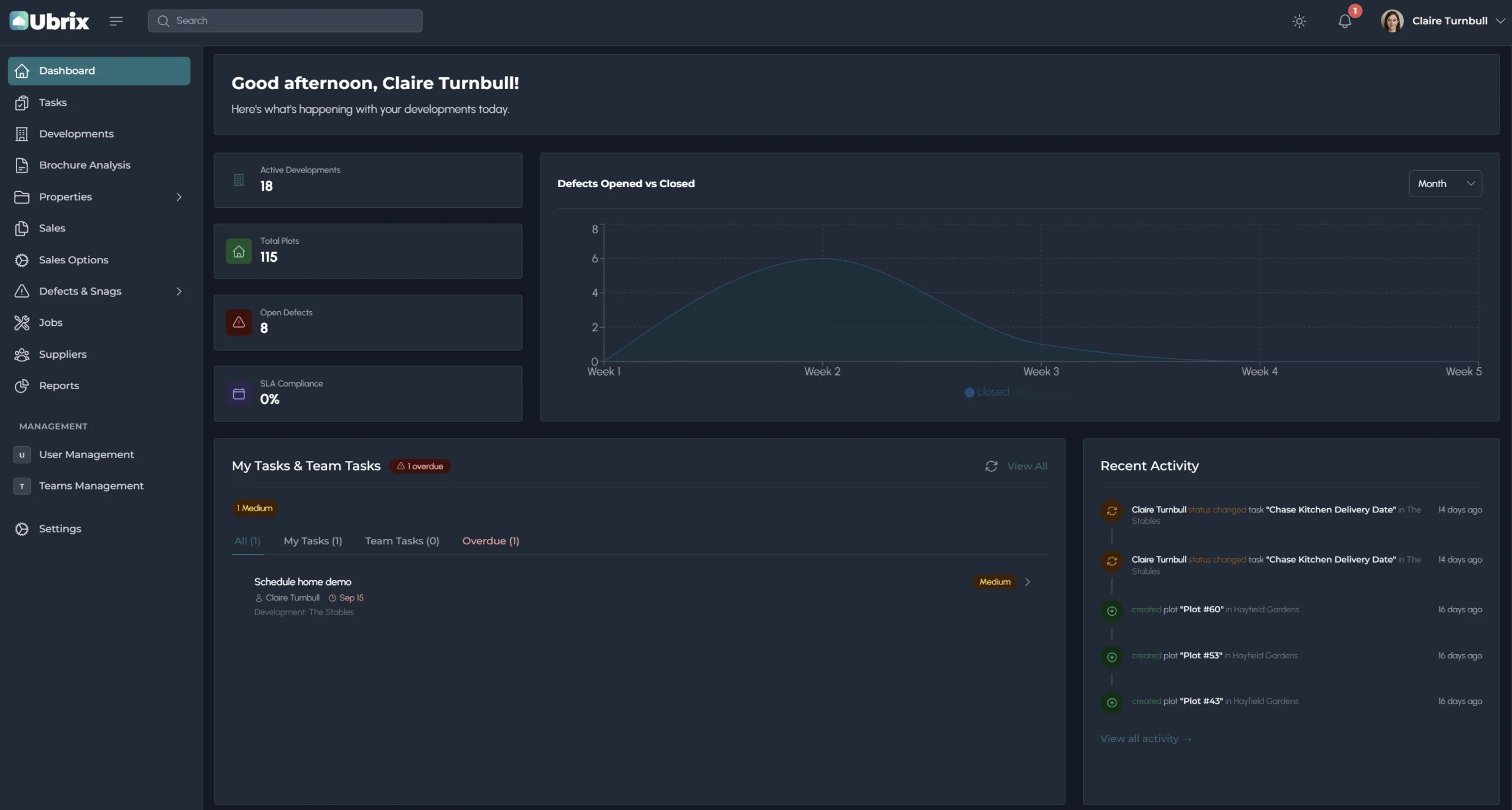
Task: Open the Schedule home demo task
Action: tap(302, 582)
